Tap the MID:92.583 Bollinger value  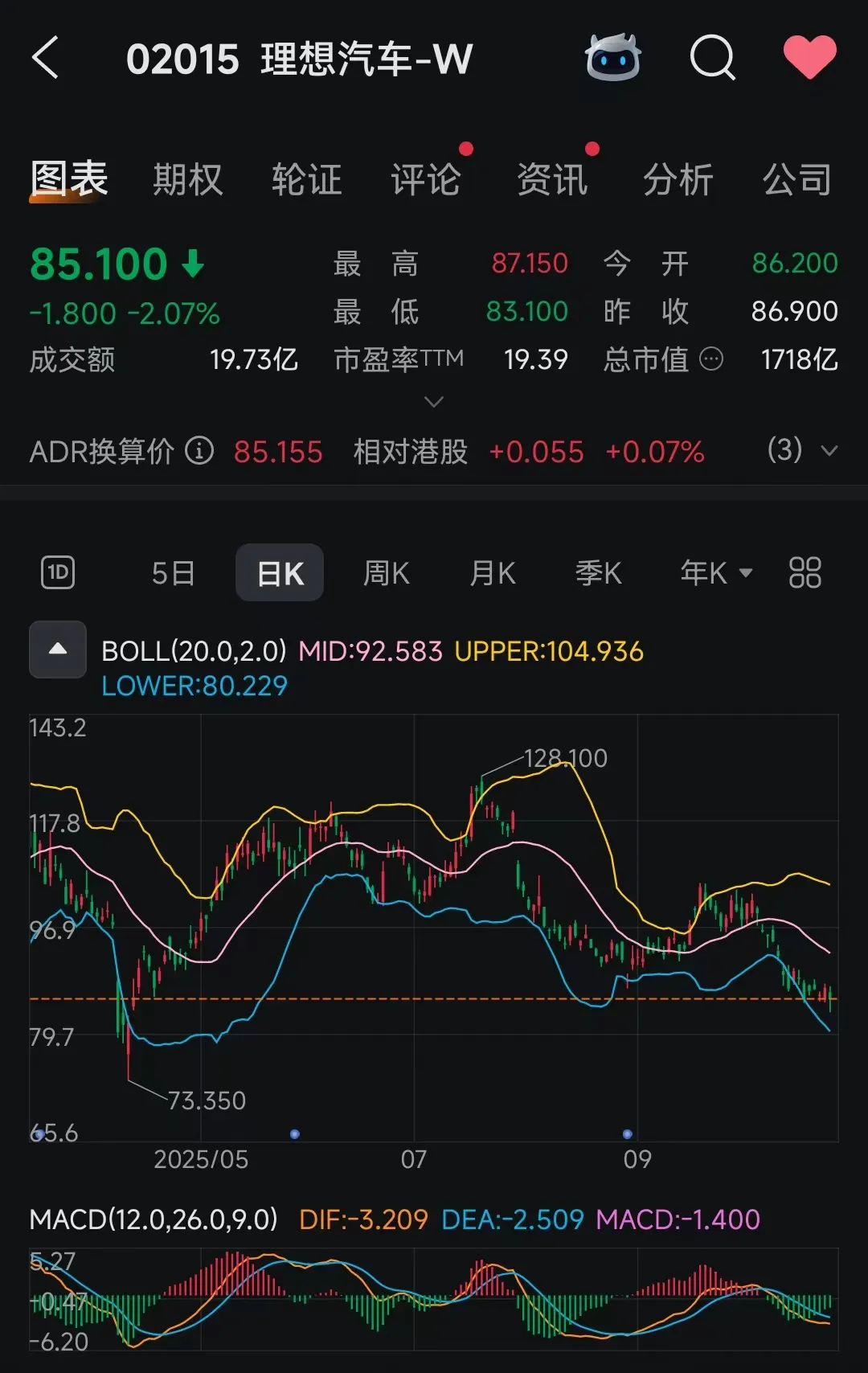click(371, 651)
